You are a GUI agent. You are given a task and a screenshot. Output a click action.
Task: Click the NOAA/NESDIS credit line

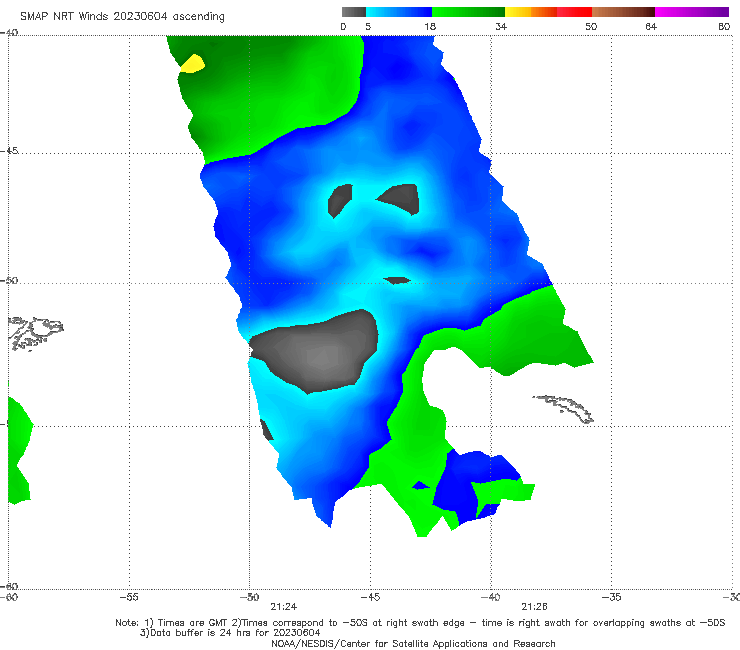point(413,643)
